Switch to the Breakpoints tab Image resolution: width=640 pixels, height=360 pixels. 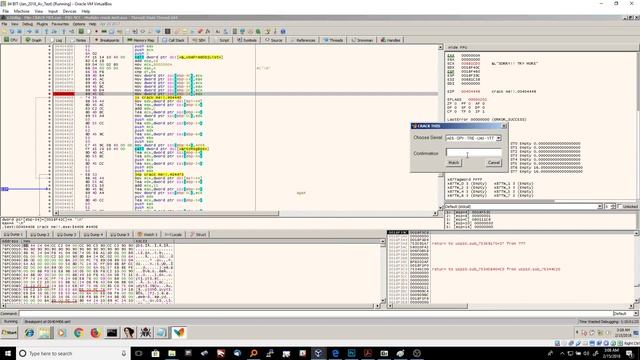pyautogui.click(x=107, y=40)
